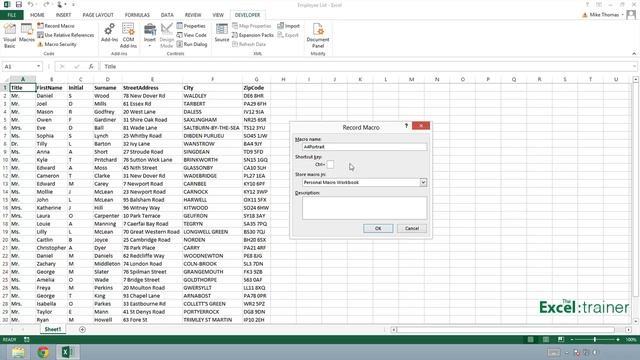Switch to Page Layout view in status bar
Image resolution: width=640 pixels, height=360 pixels.
point(546,340)
